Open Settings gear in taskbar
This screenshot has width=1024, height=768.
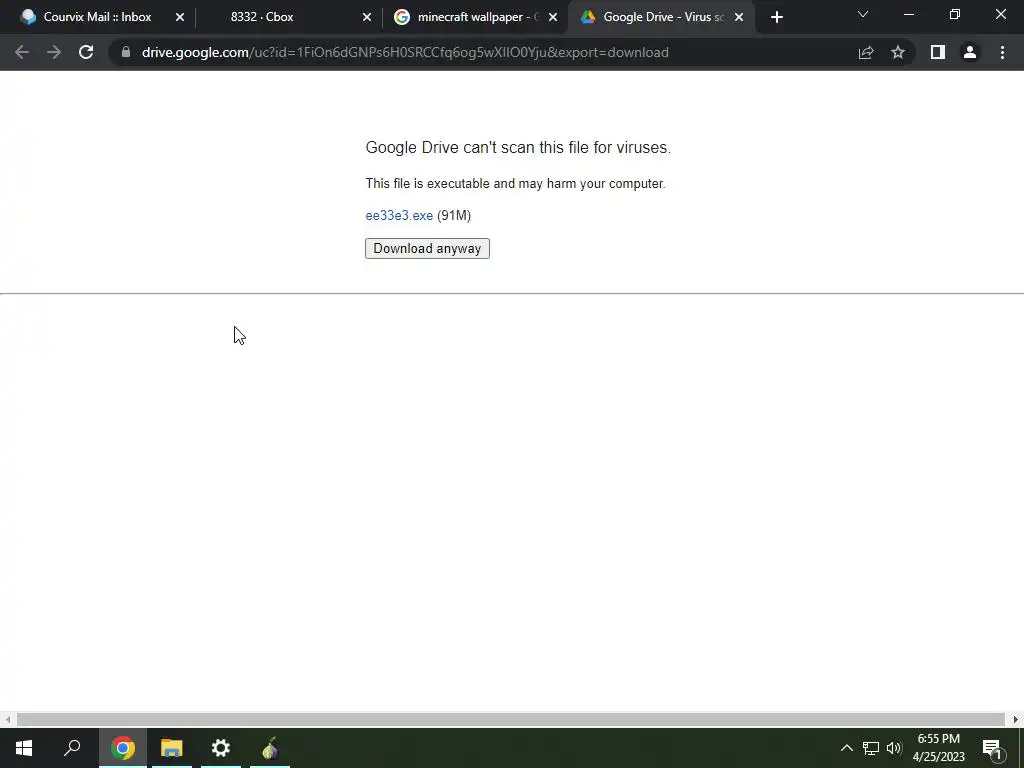pos(221,748)
